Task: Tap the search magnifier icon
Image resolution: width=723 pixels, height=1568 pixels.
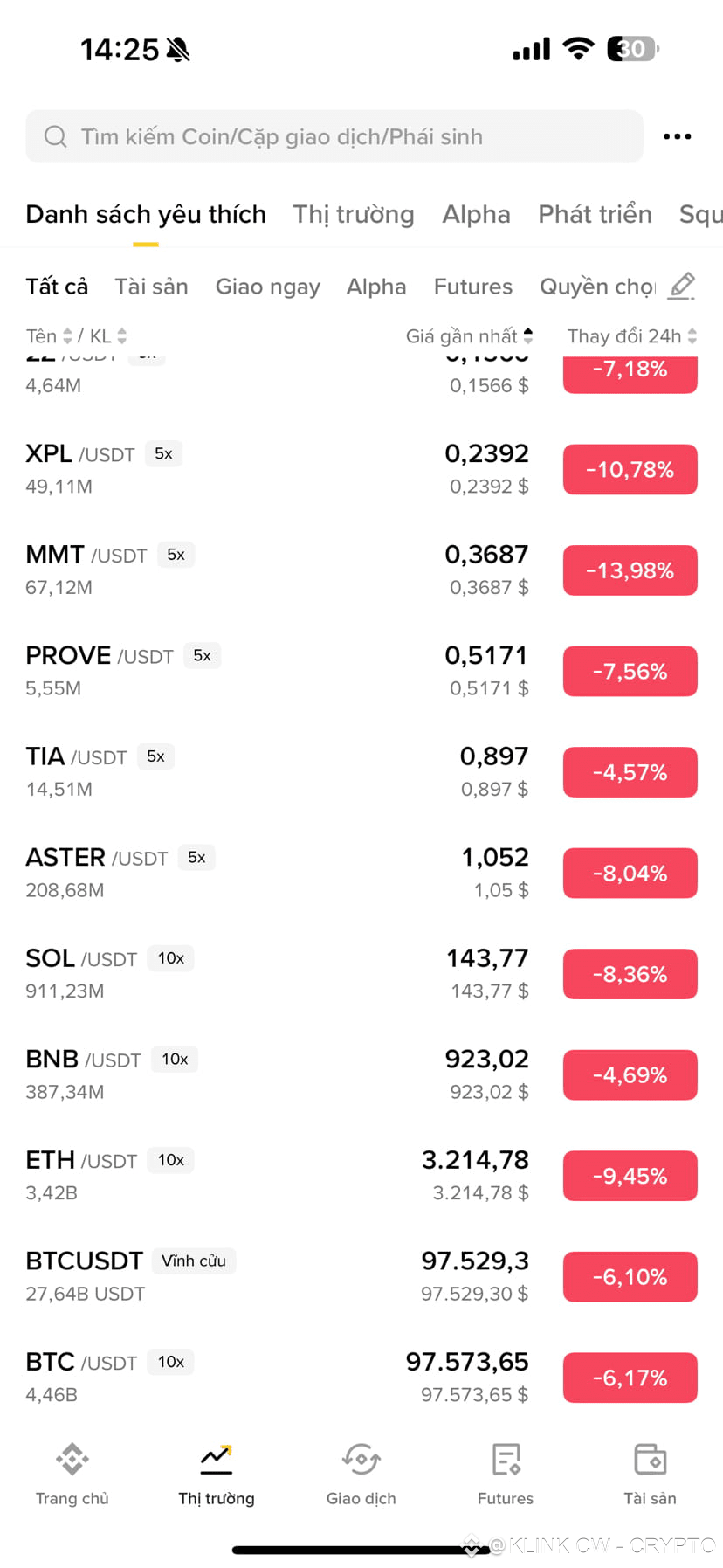Action: (55, 136)
